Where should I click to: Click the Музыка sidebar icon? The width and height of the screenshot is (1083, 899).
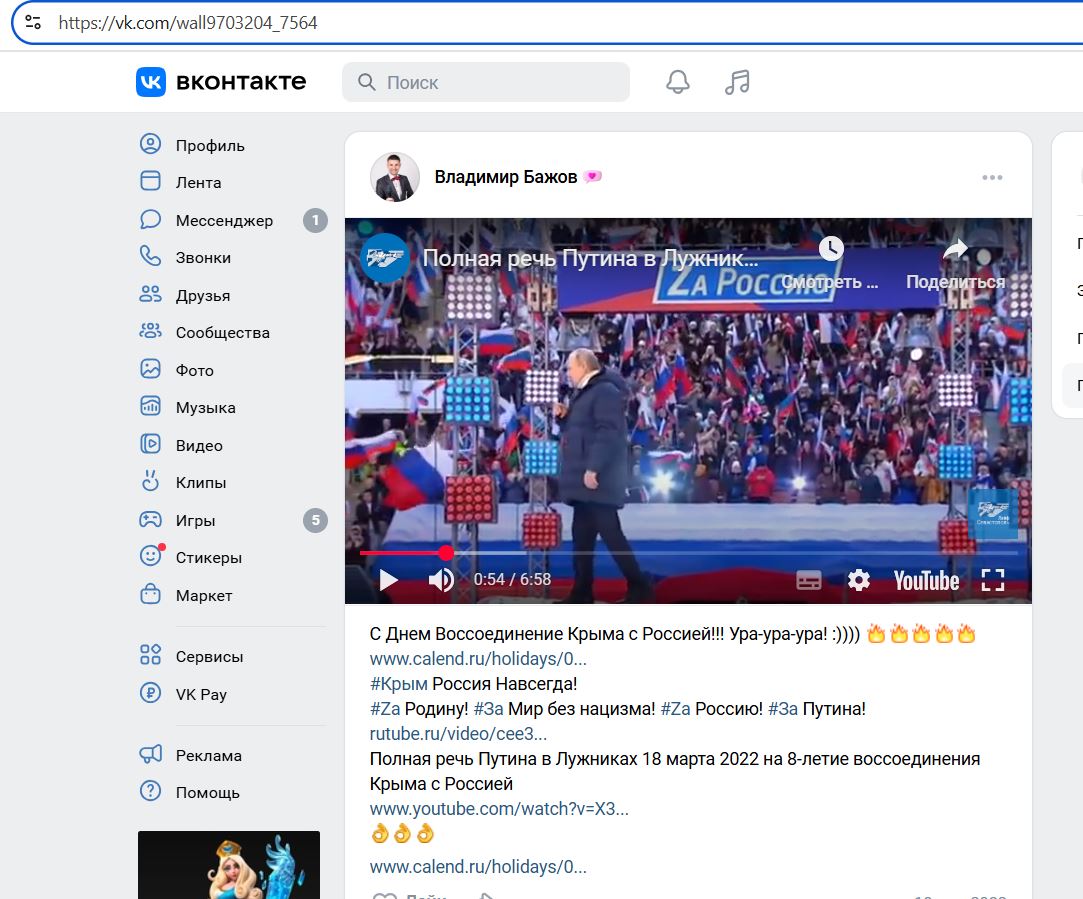click(151, 407)
